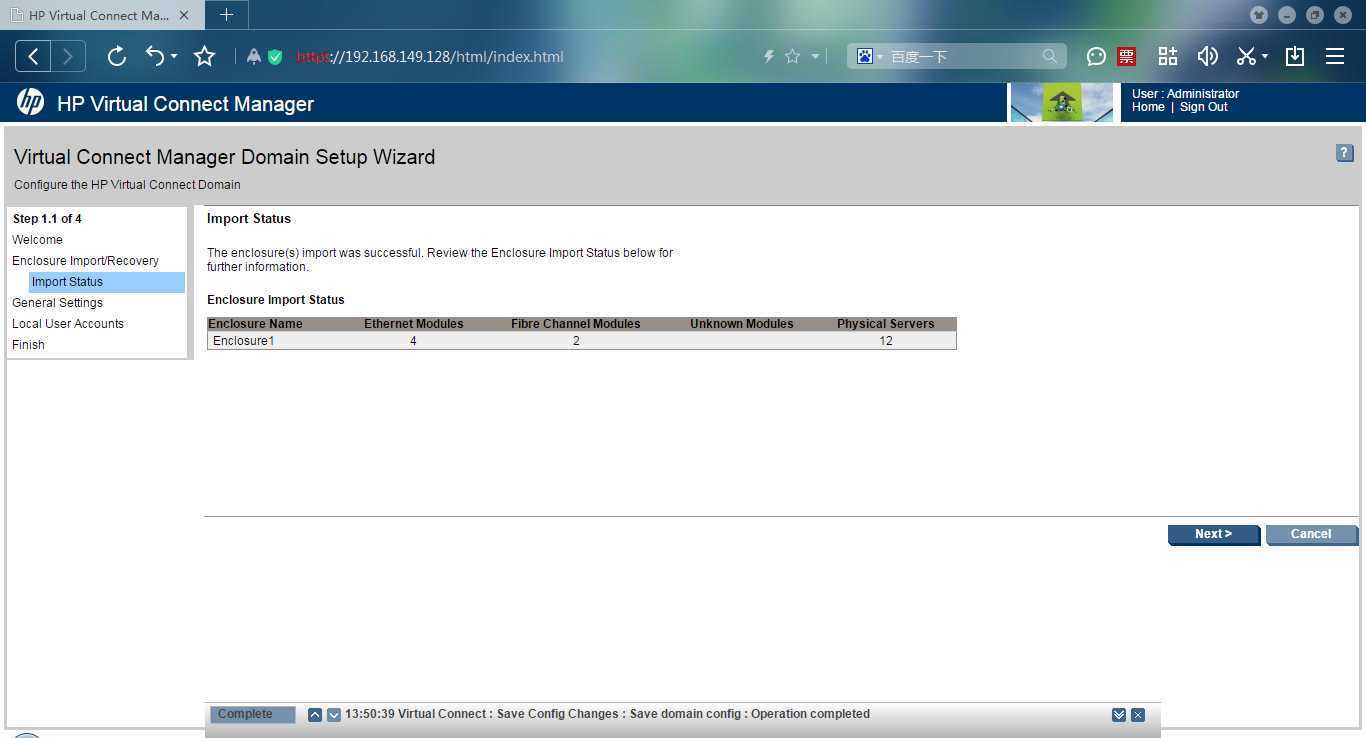
Task: Open the undo arrow dropdown caret
Action: [x=174, y=57]
